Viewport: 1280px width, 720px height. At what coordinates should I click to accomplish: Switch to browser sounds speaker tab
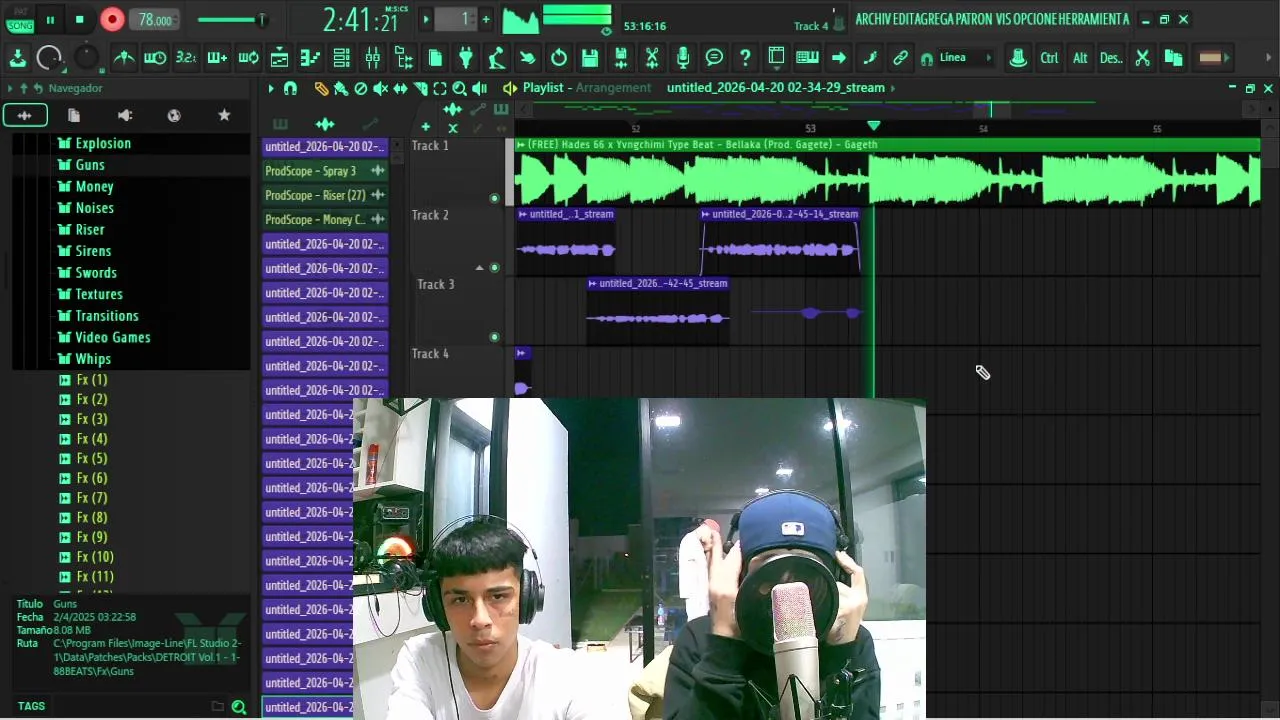coord(124,116)
